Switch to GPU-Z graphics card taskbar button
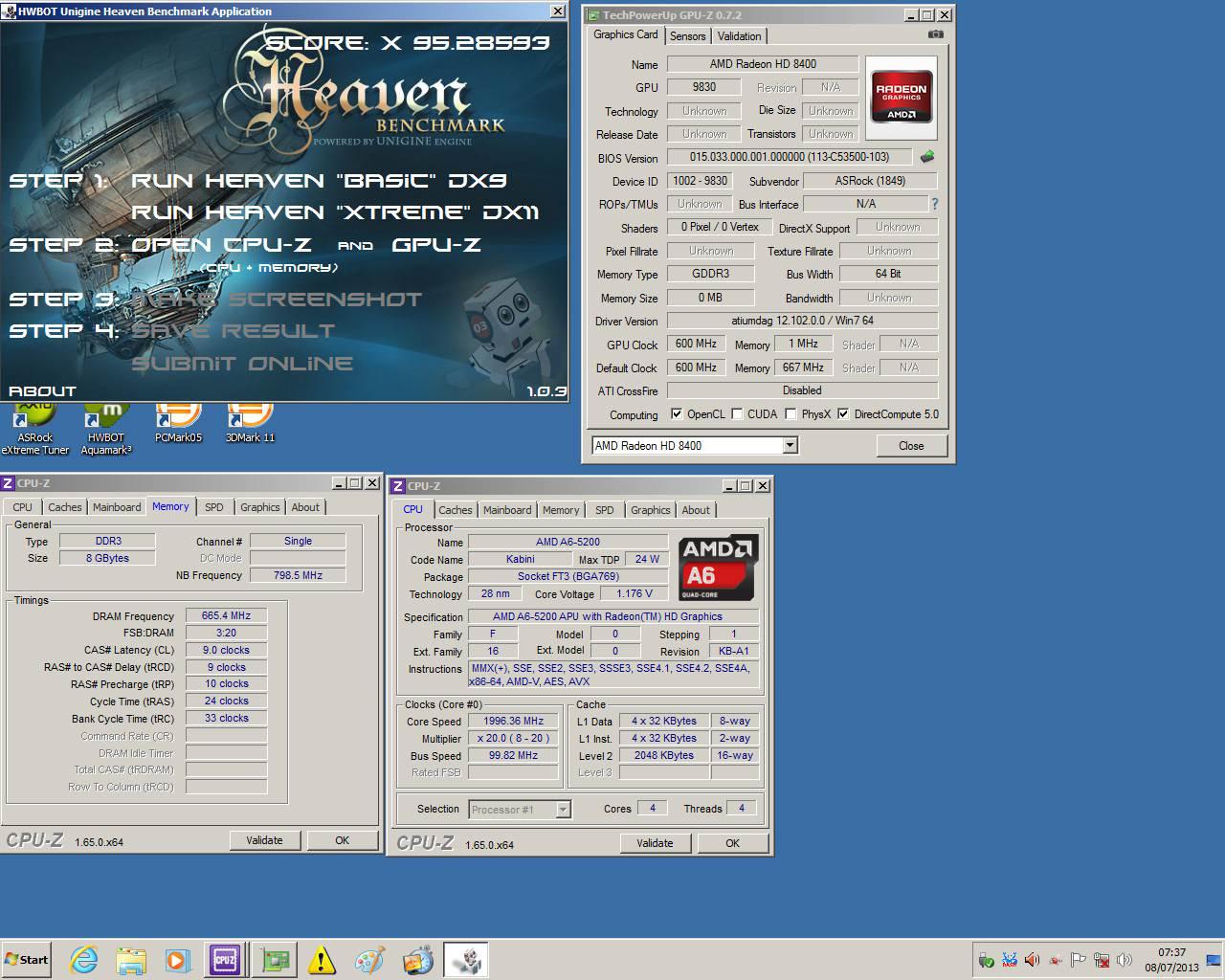 [x=275, y=959]
